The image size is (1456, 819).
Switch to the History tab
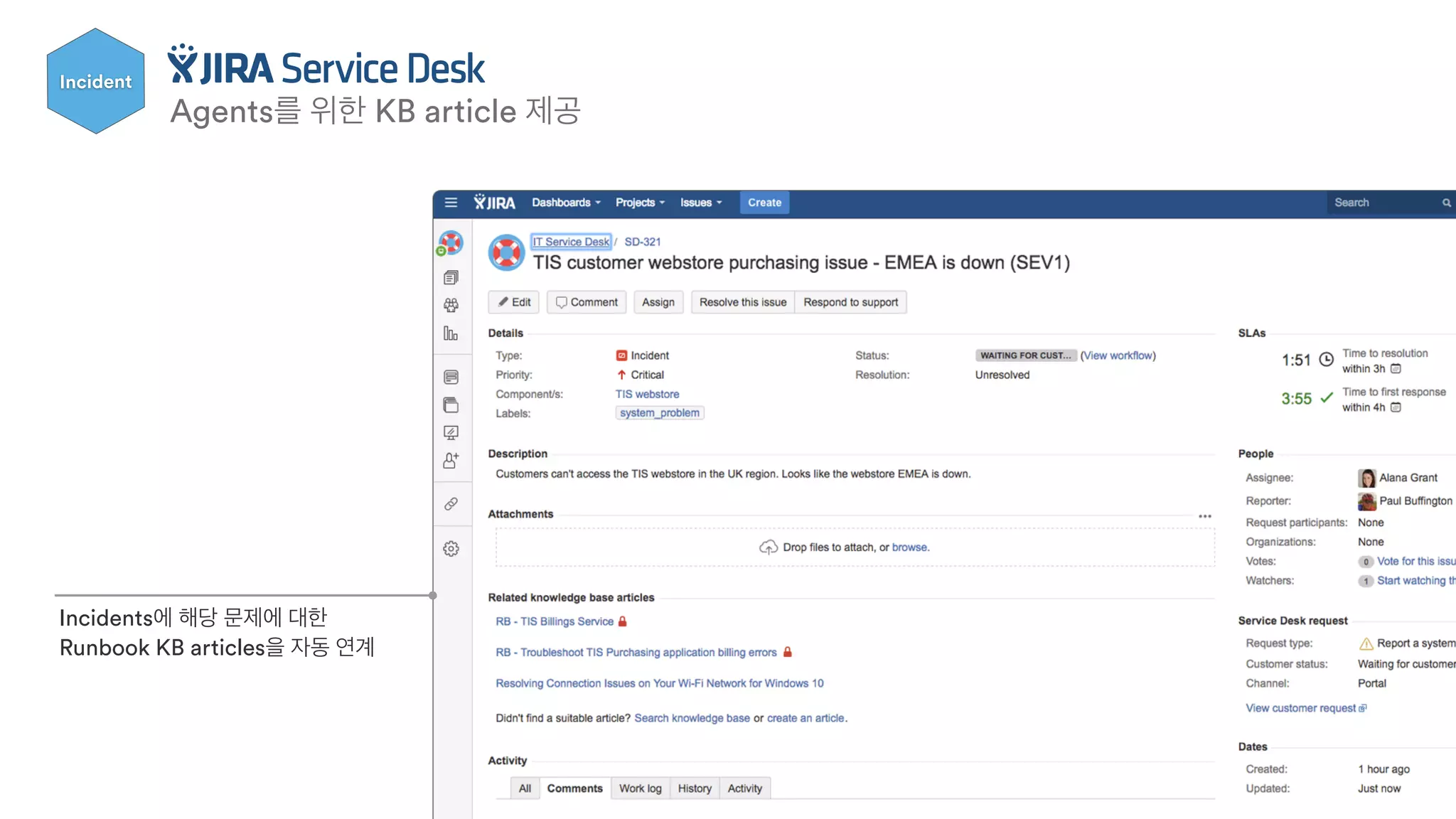click(x=695, y=788)
